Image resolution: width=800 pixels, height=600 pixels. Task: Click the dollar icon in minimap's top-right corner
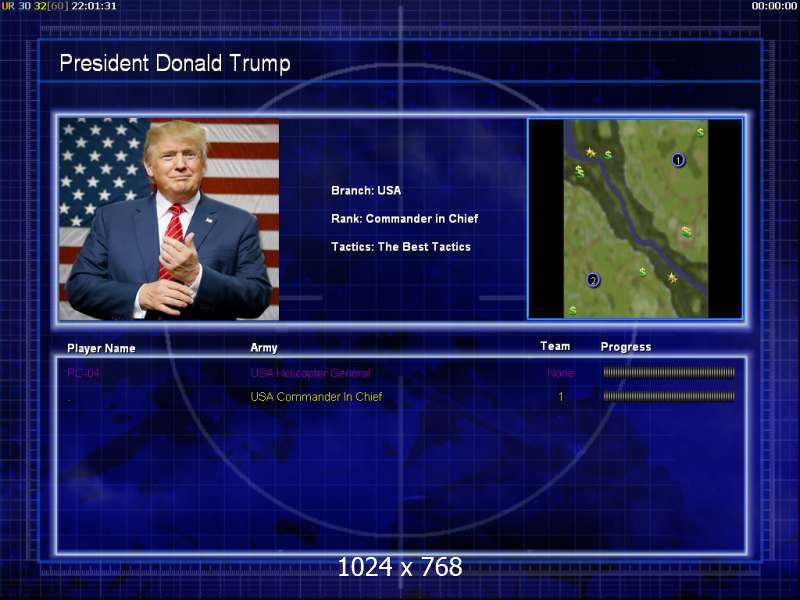pyautogui.click(x=701, y=132)
